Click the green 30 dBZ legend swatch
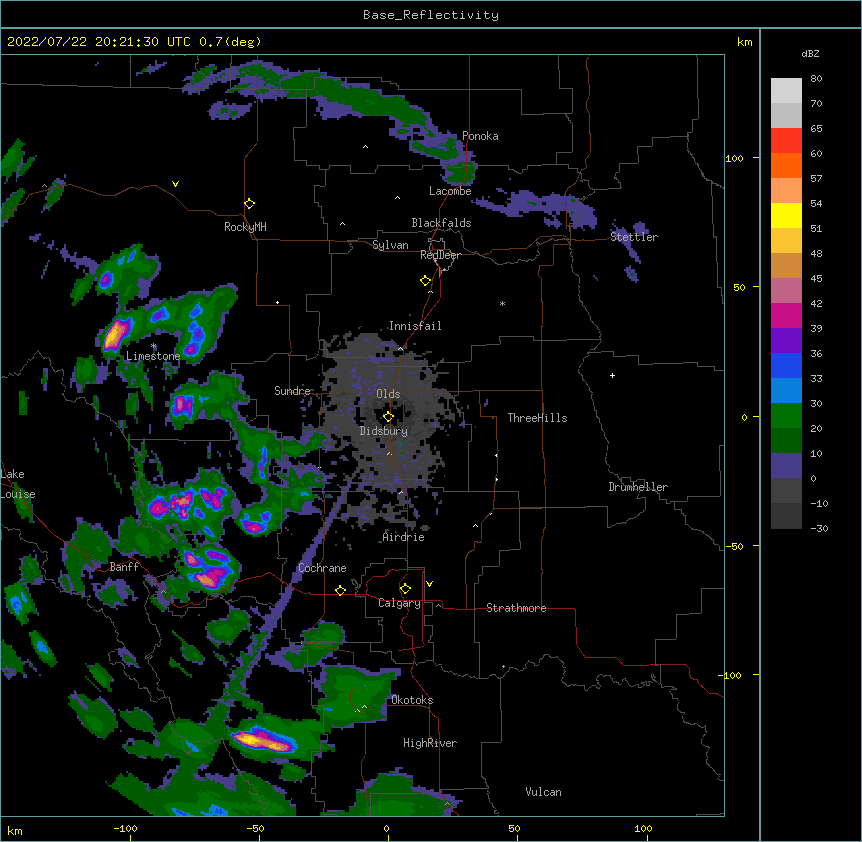This screenshot has width=862, height=842. point(786,416)
